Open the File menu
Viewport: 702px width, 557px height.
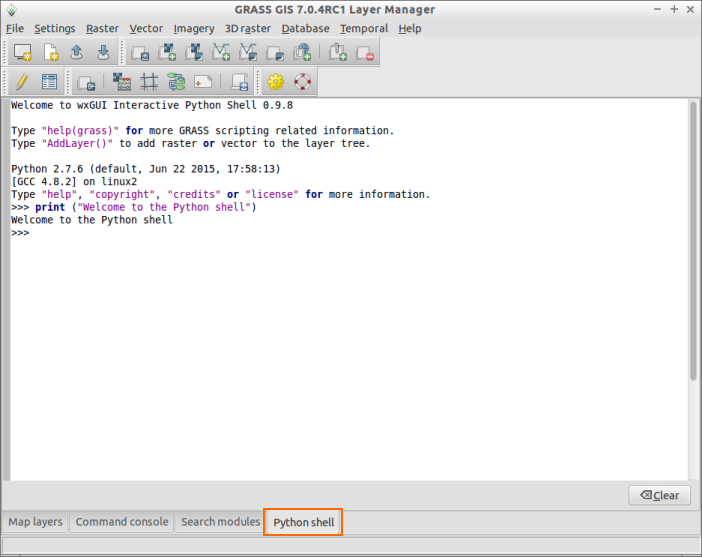point(15,29)
